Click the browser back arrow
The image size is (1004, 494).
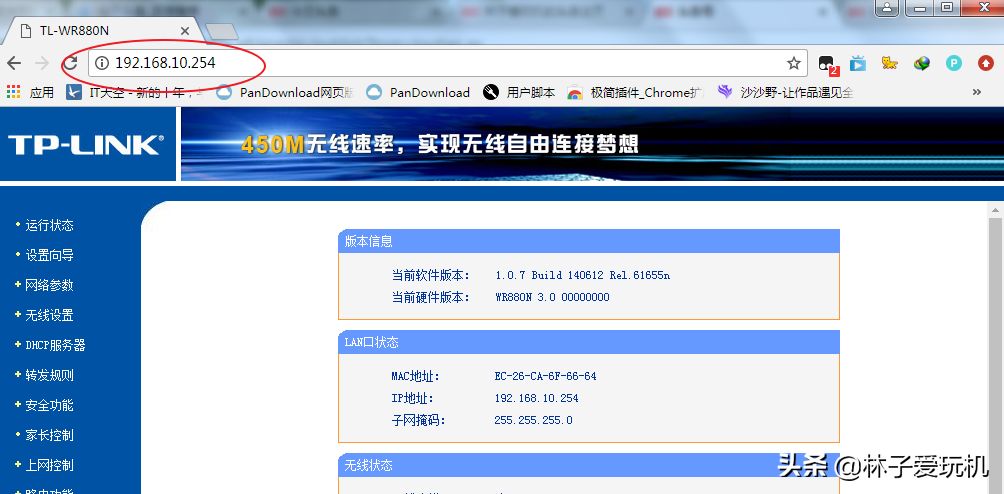tap(14, 63)
